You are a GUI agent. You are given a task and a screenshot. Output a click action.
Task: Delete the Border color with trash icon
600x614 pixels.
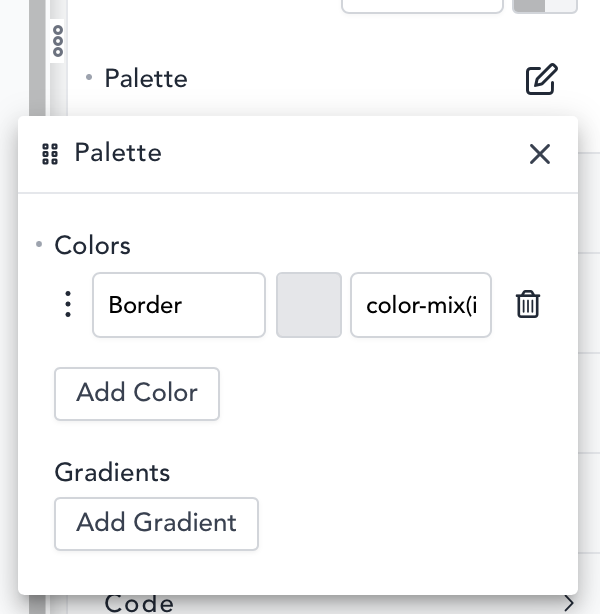click(528, 304)
